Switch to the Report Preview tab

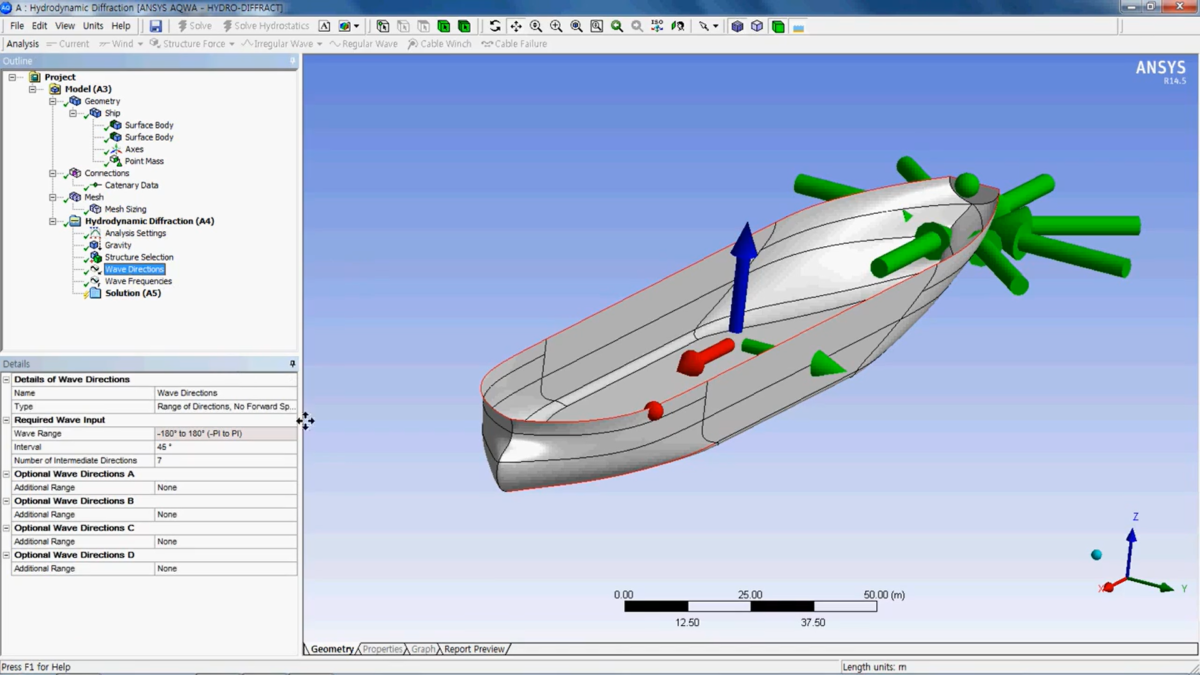(474, 649)
